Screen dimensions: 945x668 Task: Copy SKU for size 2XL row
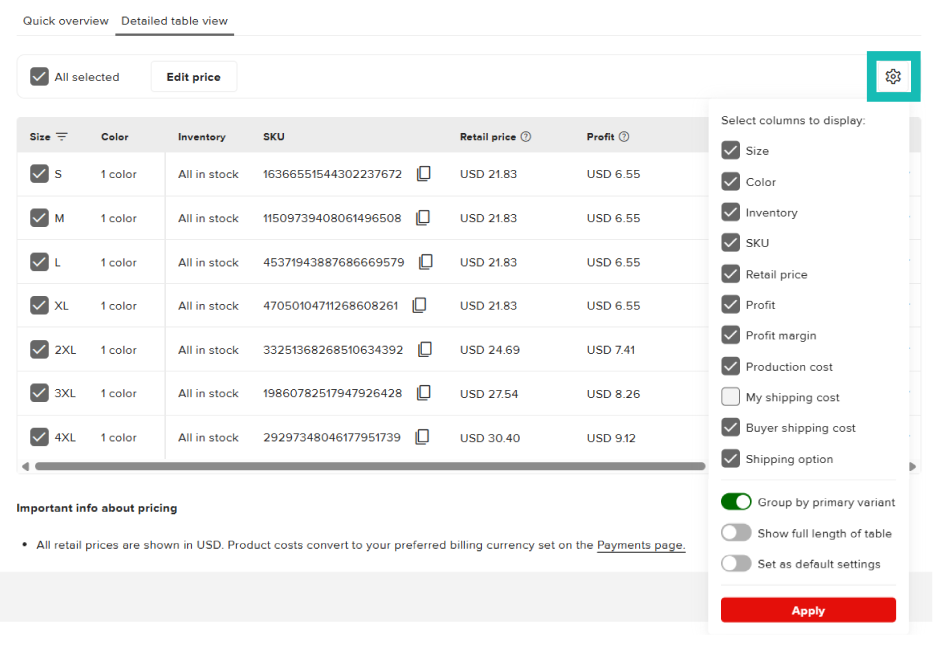pyautogui.click(x=425, y=350)
